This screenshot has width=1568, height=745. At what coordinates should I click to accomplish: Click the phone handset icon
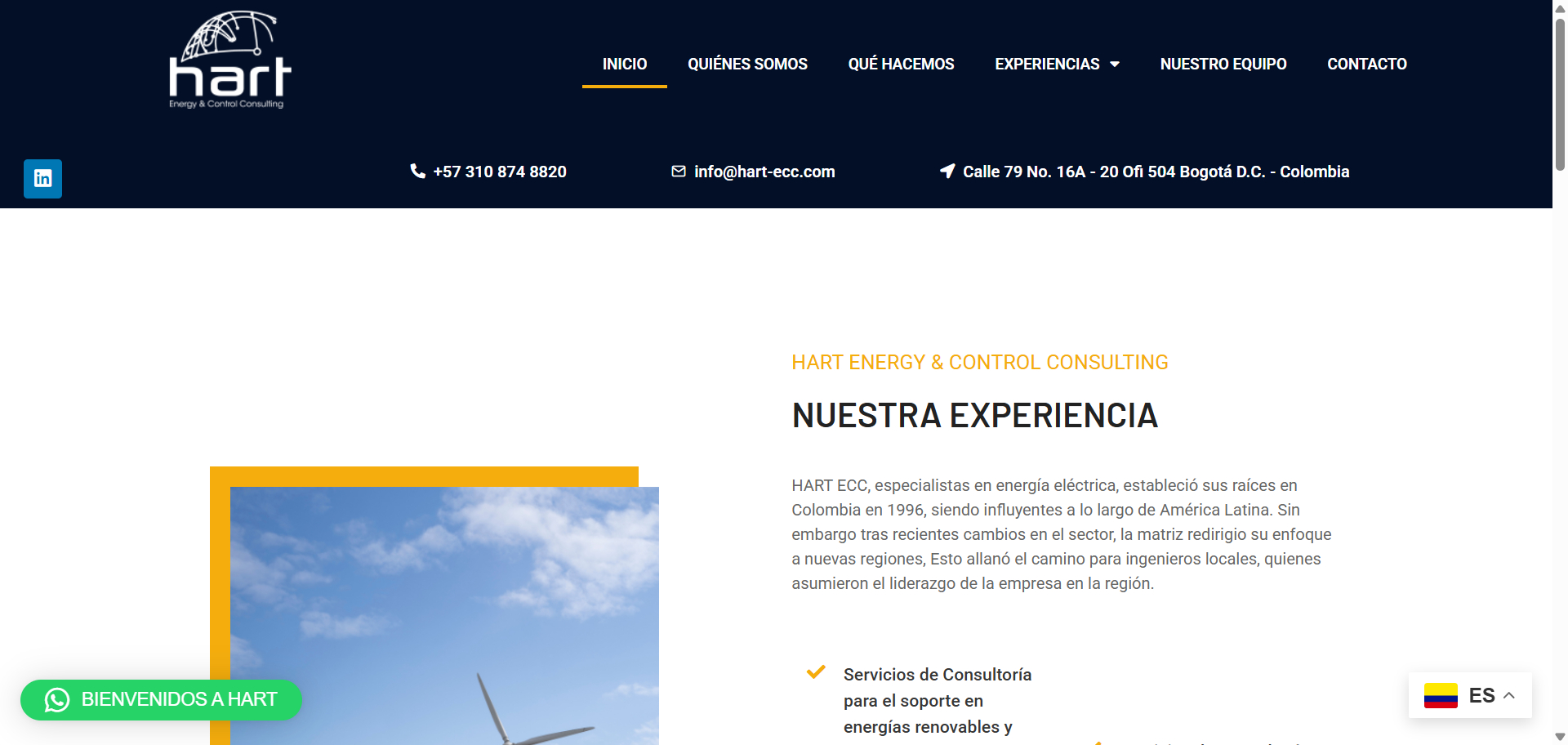click(x=417, y=171)
